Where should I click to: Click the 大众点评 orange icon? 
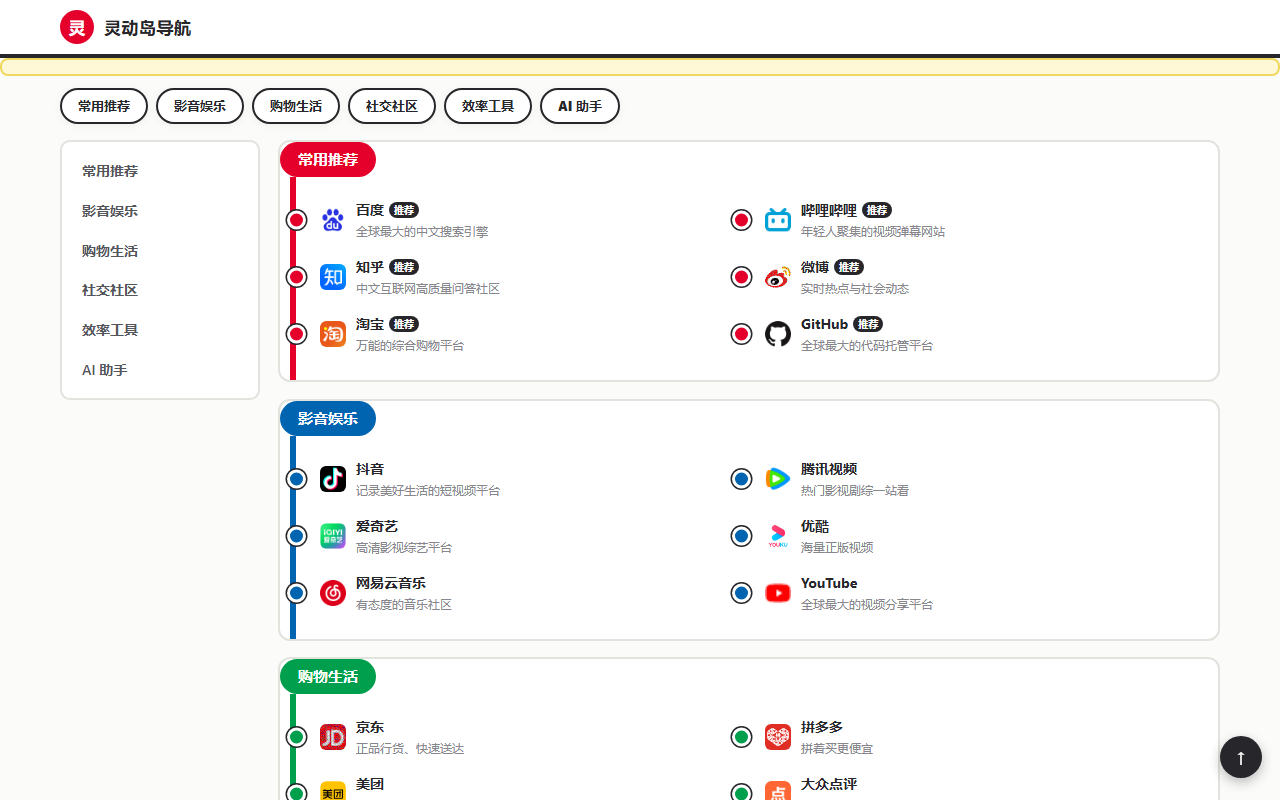(778, 791)
